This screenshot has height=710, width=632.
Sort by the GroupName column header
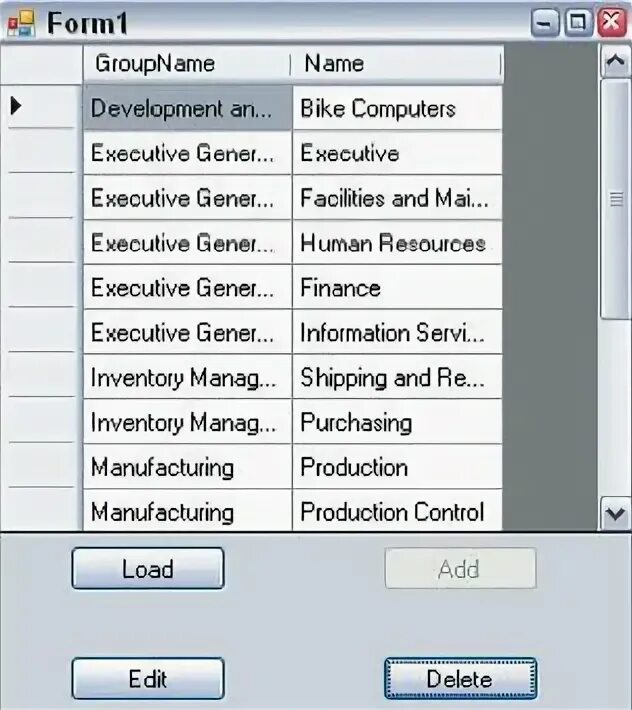coord(186,64)
